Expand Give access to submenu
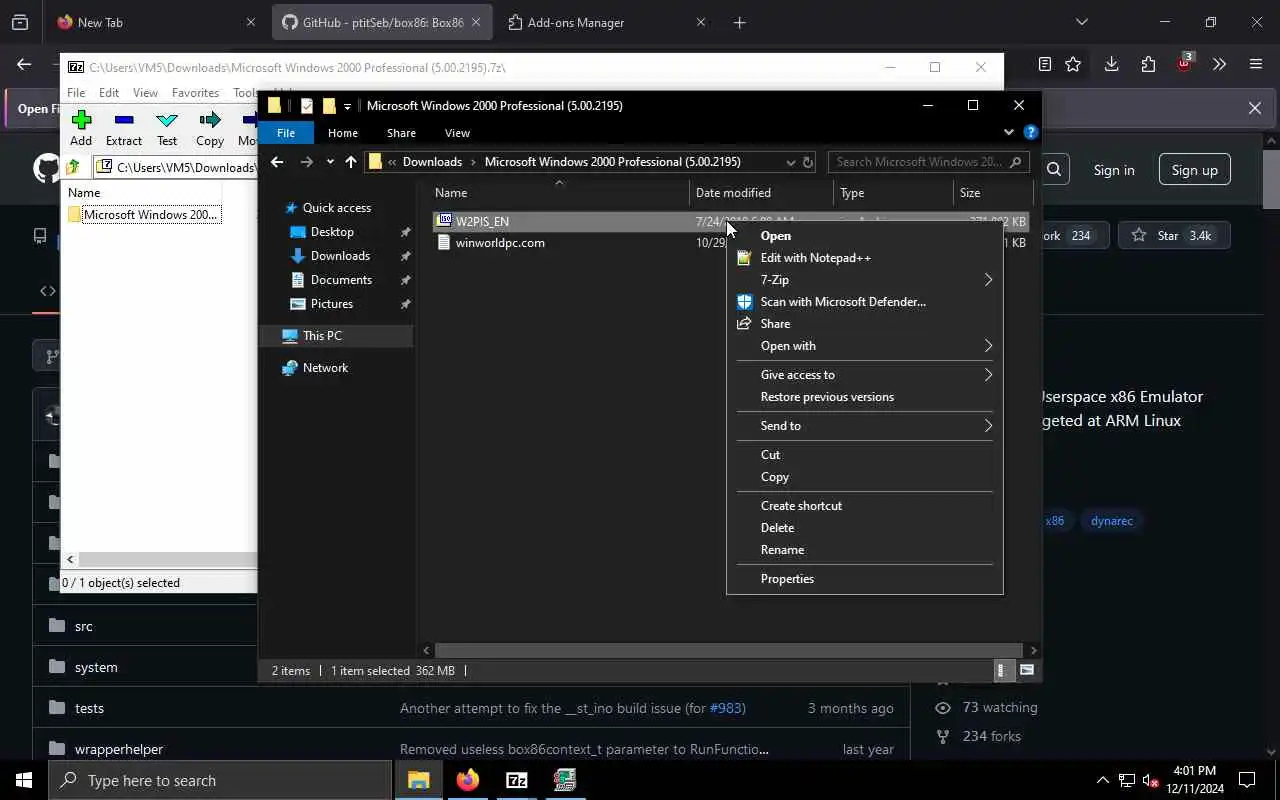 pos(988,375)
